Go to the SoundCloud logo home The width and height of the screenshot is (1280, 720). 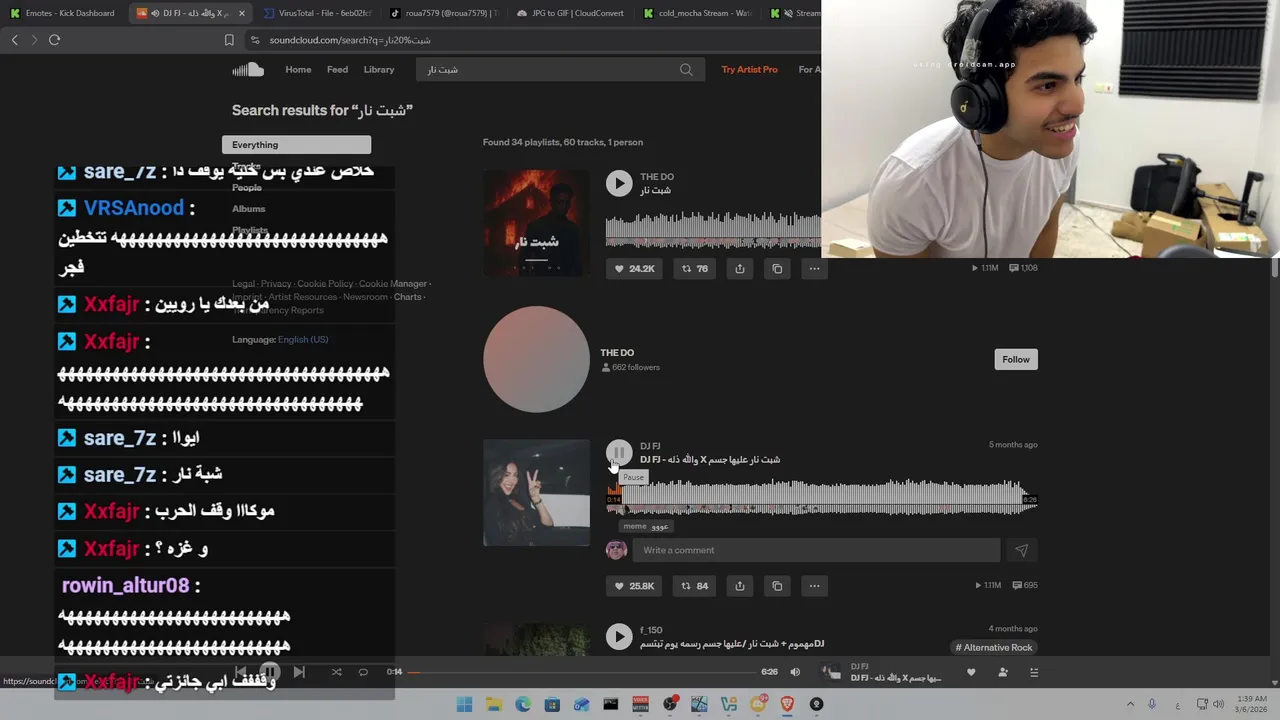[248, 69]
